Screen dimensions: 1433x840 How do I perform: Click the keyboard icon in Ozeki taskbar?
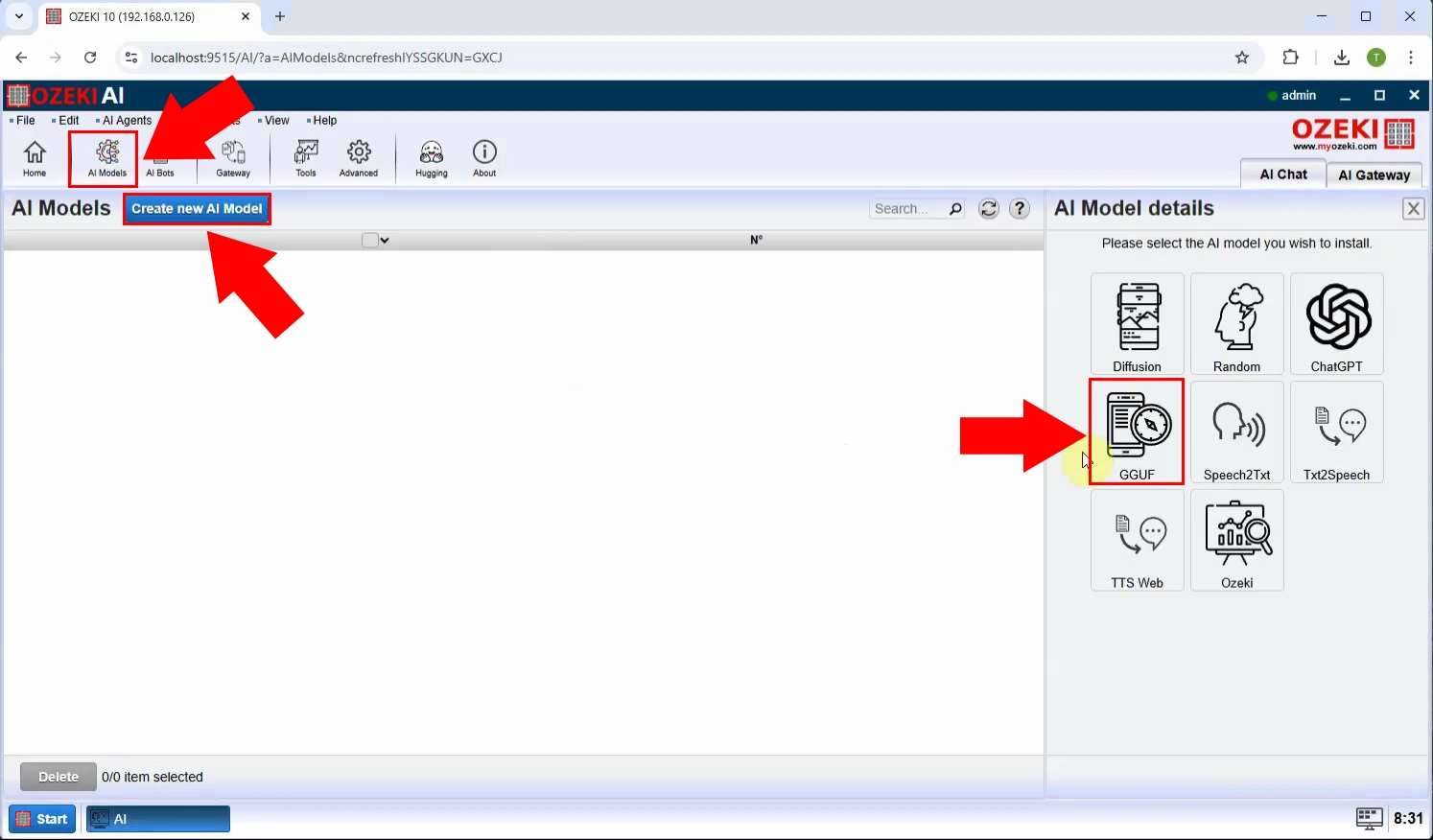click(1369, 818)
